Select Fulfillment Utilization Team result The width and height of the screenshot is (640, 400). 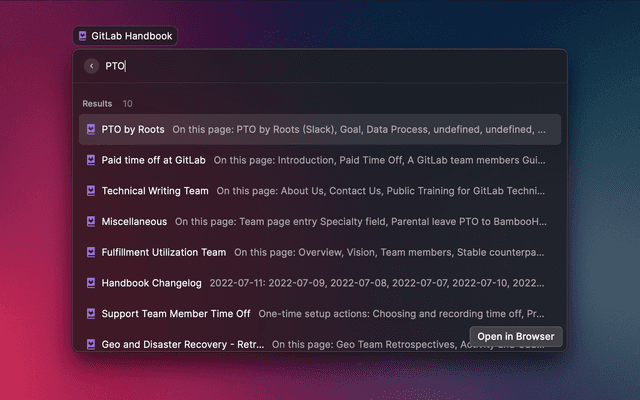(164, 252)
